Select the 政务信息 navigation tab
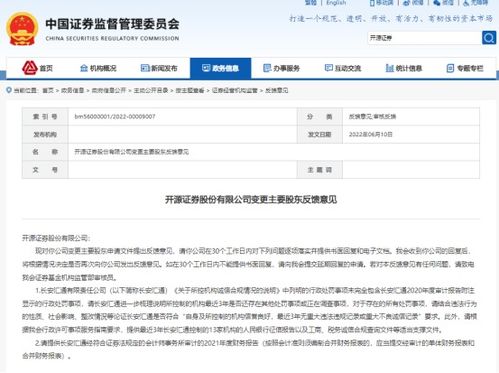Image resolution: width=499 pixels, height=373 pixels. tap(220, 68)
